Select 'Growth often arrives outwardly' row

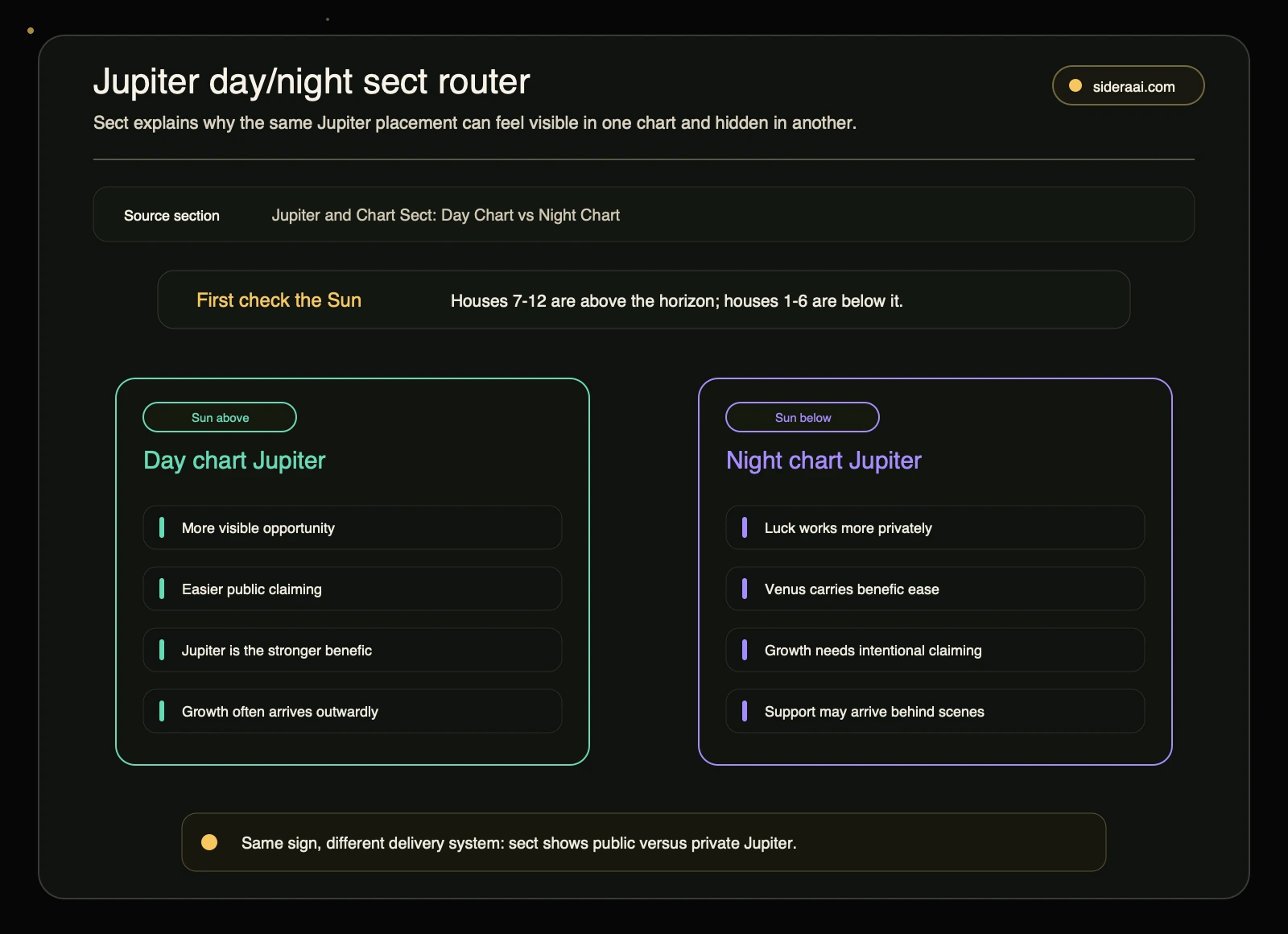pyautogui.click(x=353, y=711)
